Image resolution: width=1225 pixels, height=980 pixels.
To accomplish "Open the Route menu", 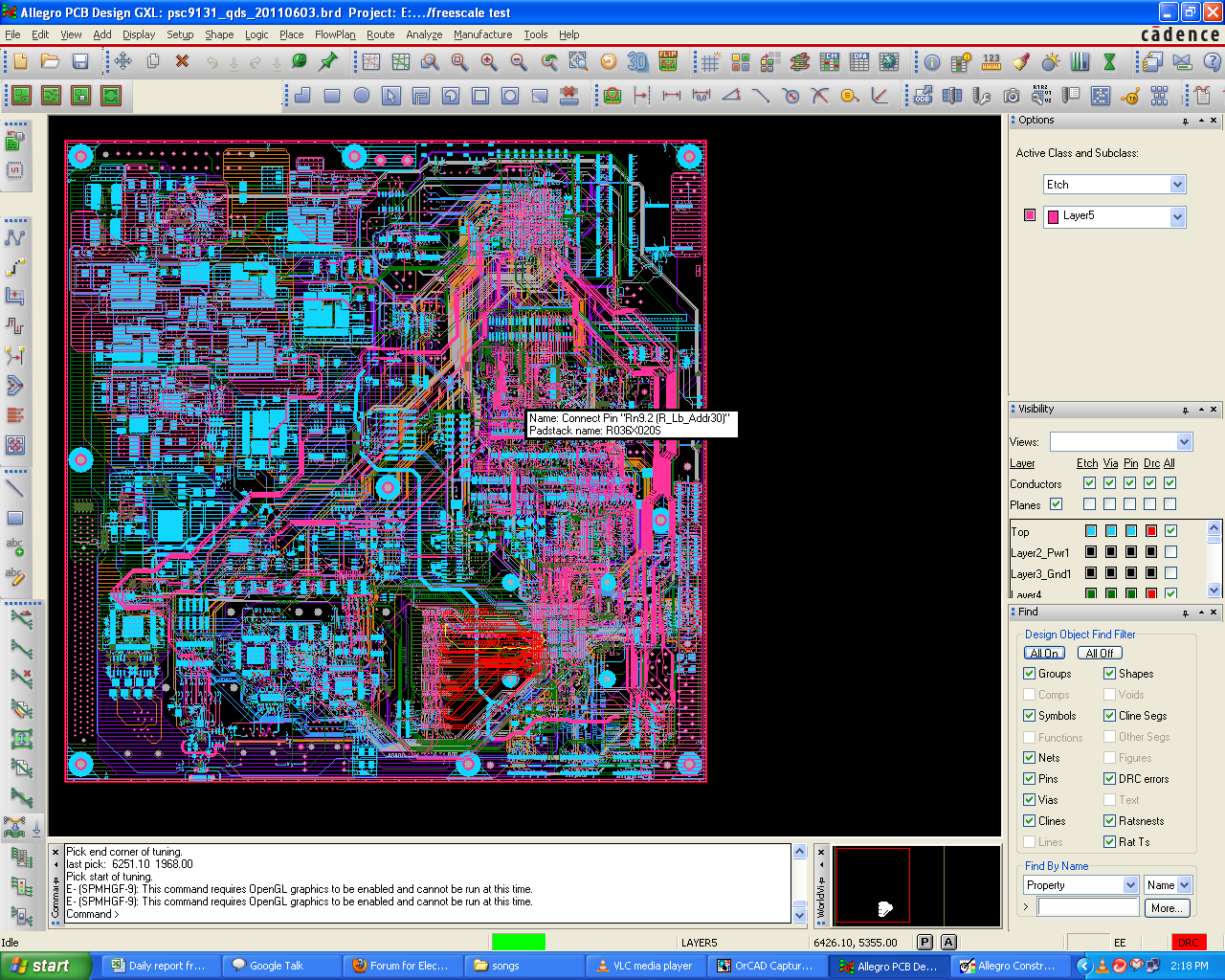I will [381, 34].
